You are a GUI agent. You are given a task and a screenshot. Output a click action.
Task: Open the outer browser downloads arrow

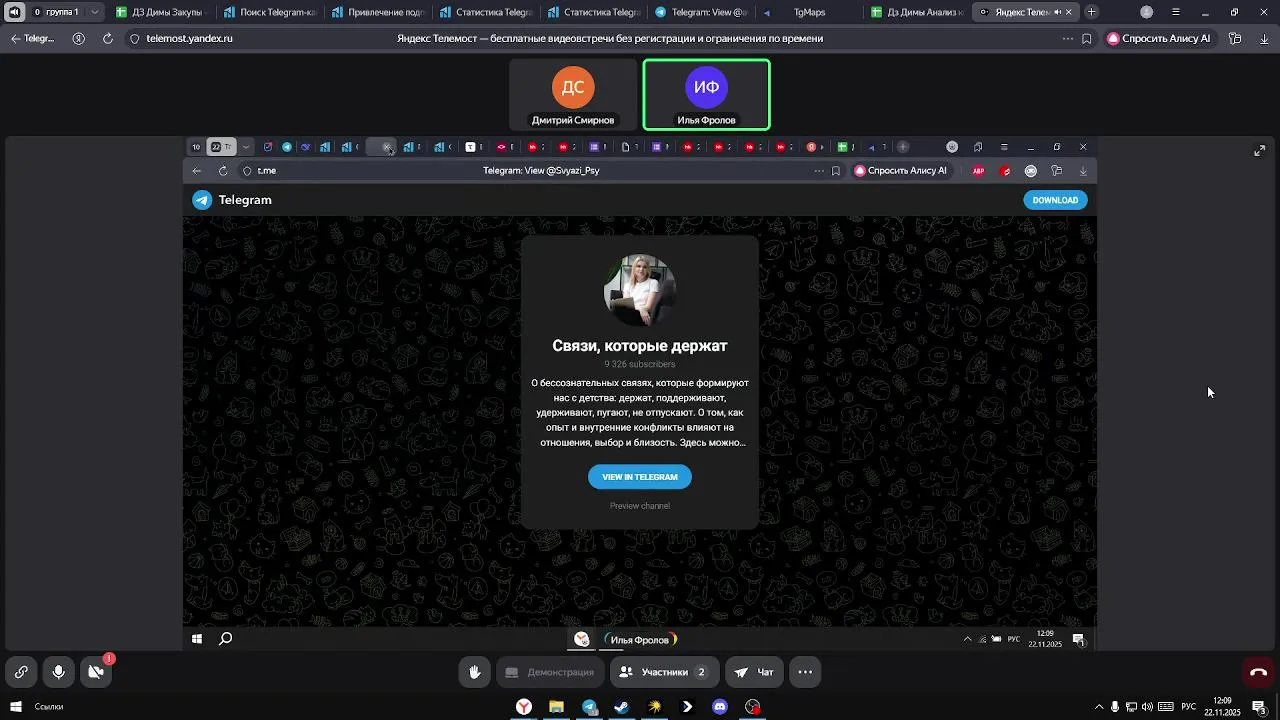tap(1264, 39)
